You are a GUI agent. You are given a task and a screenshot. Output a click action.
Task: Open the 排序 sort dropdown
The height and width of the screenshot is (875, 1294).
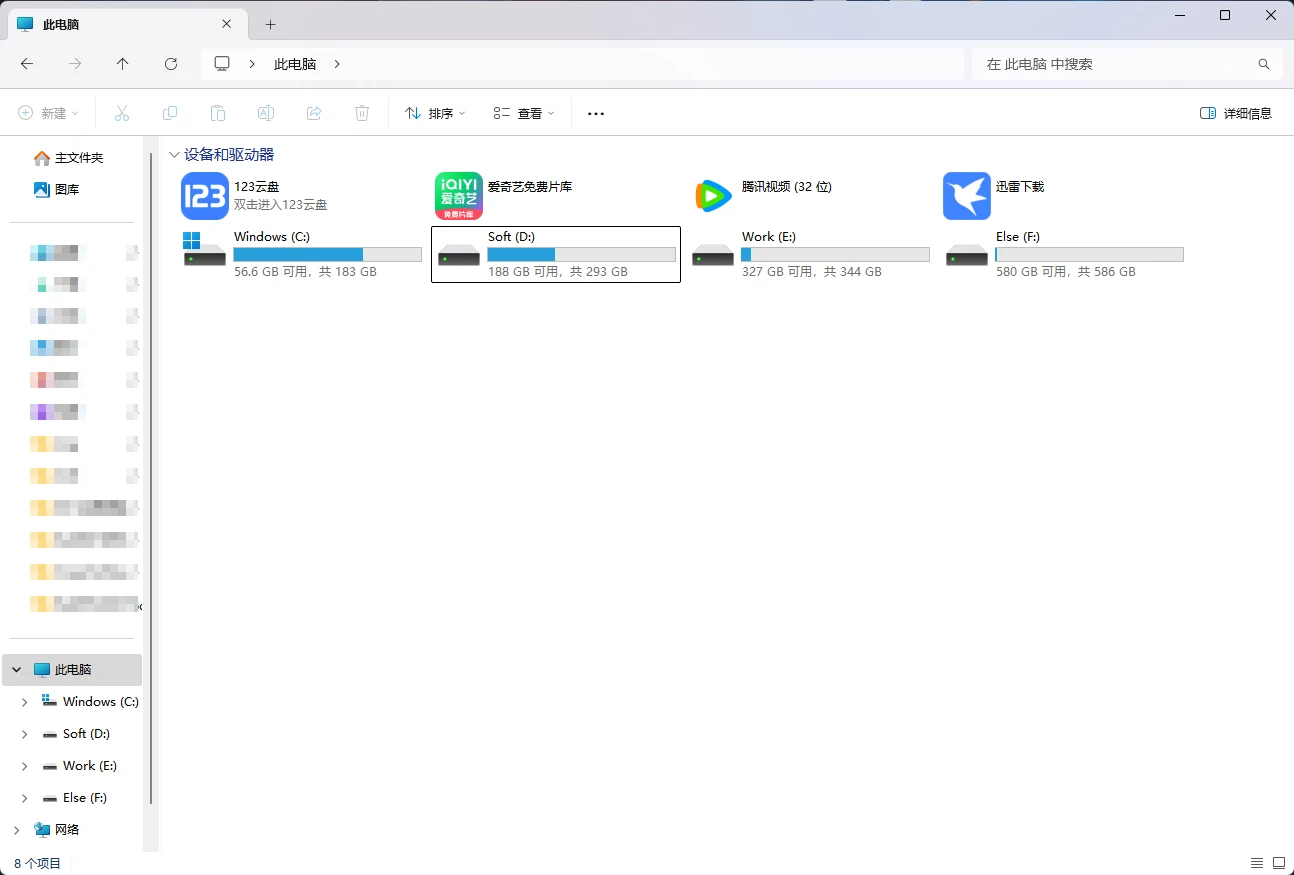(435, 113)
